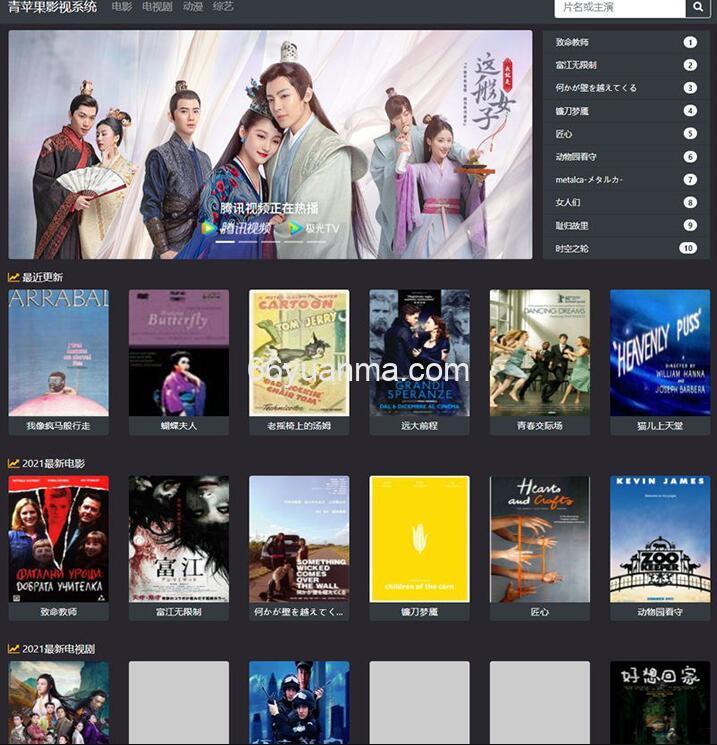Click the chart icon beside 最近更新
717x745 pixels.
[x=14, y=277]
